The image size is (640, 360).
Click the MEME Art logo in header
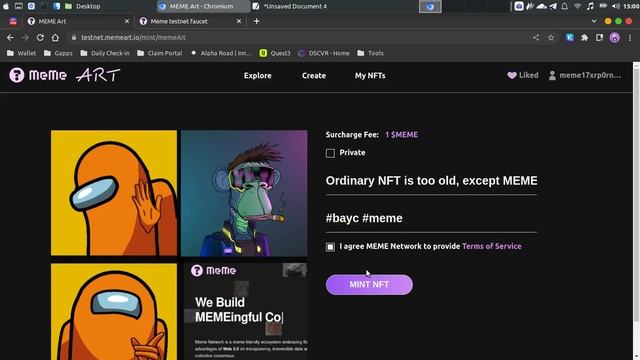65,75
